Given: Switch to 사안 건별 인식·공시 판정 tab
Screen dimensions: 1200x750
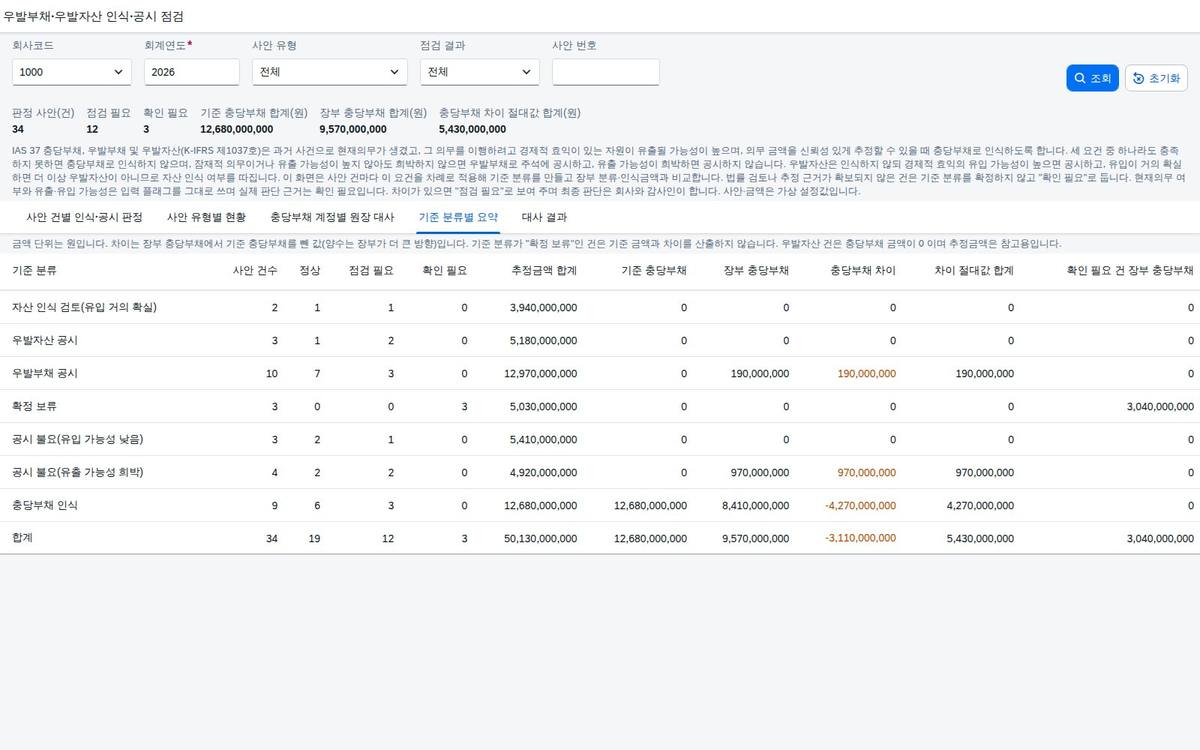Looking at the screenshot, I should [84, 217].
